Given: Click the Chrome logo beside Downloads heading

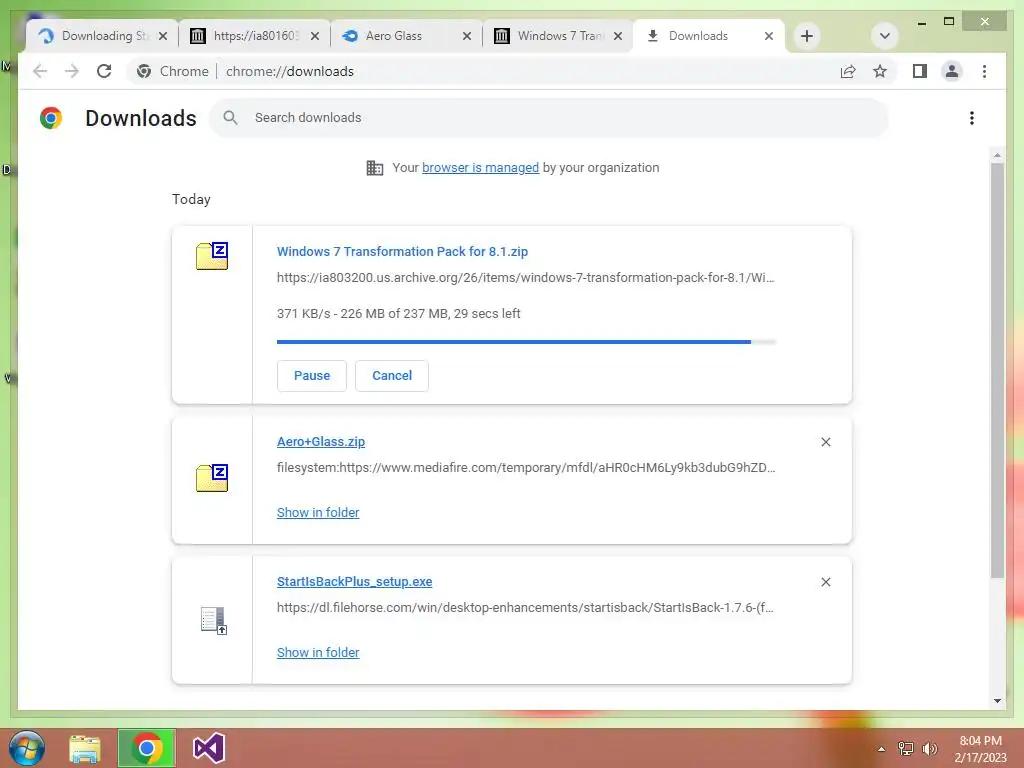Looking at the screenshot, I should coord(51,118).
